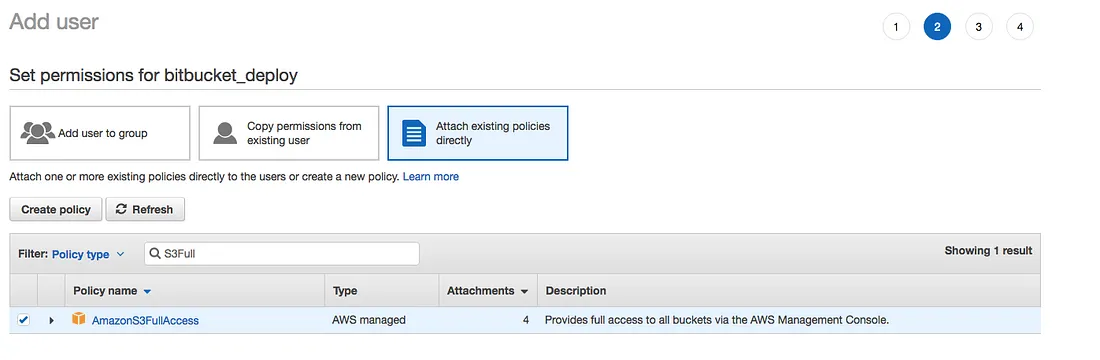Click the group people icon
Screen dimensions: 1100x360
[x=38, y=133]
